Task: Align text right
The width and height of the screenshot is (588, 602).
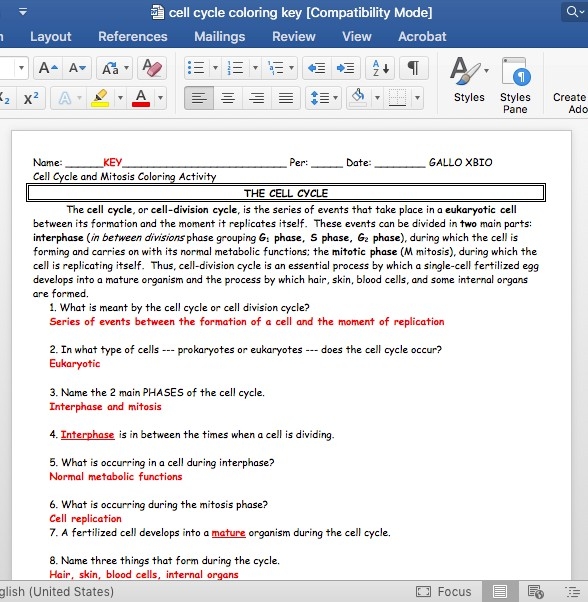Action: (256, 98)
